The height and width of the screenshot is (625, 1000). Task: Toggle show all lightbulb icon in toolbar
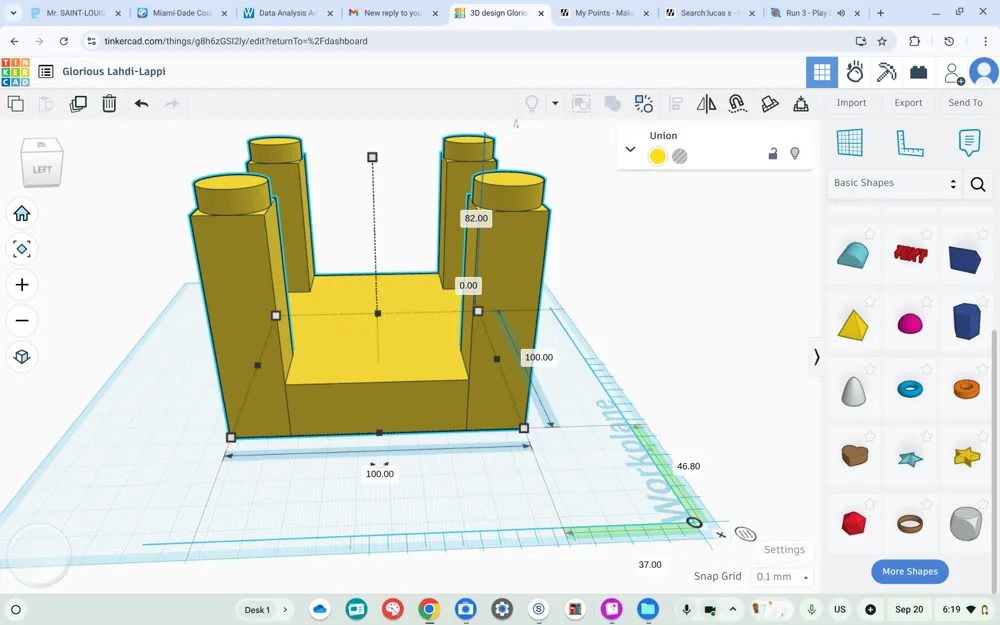click(x=531, y=103)
